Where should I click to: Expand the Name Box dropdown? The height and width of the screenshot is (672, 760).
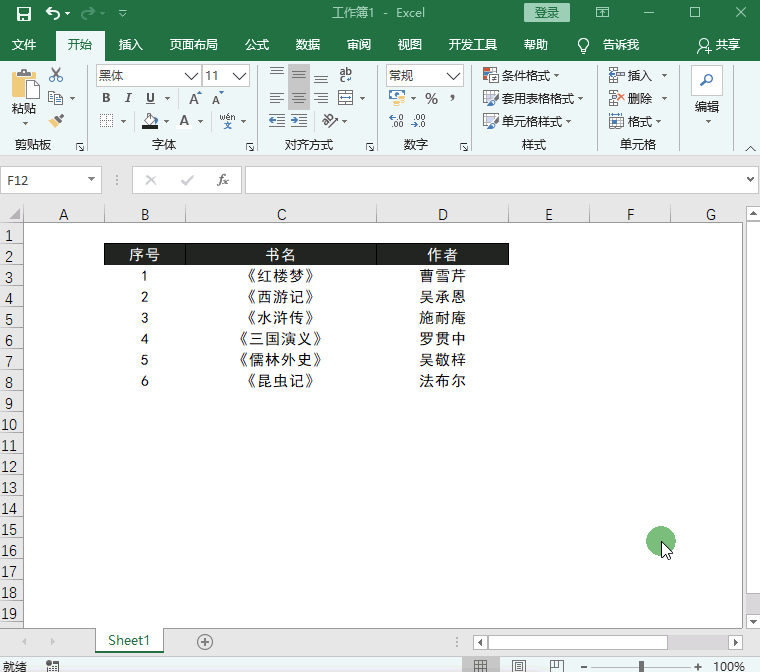91,179
